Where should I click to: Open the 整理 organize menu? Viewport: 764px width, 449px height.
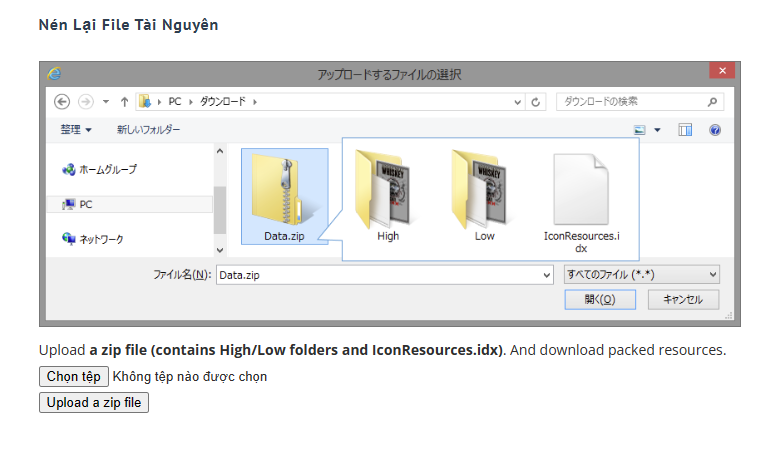pyautogui.click(x=76, y=130)
